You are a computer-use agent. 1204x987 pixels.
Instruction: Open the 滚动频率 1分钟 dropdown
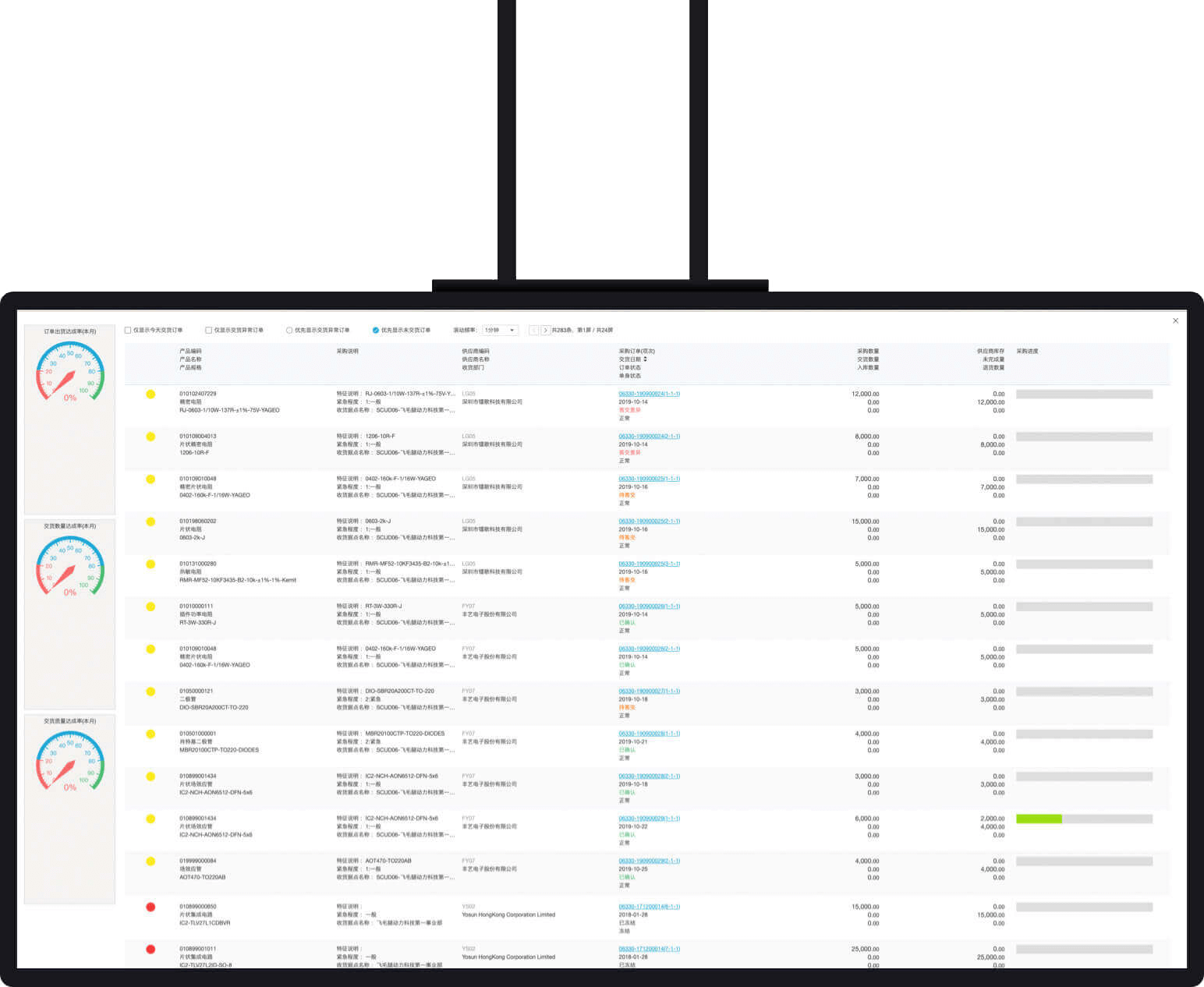pos(500,331)
